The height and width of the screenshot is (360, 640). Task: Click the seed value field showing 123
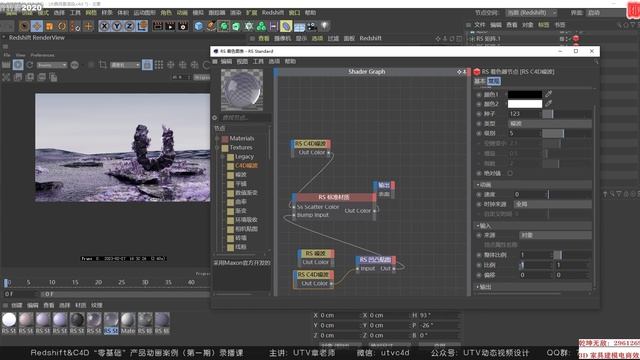[x=524, y=114]
